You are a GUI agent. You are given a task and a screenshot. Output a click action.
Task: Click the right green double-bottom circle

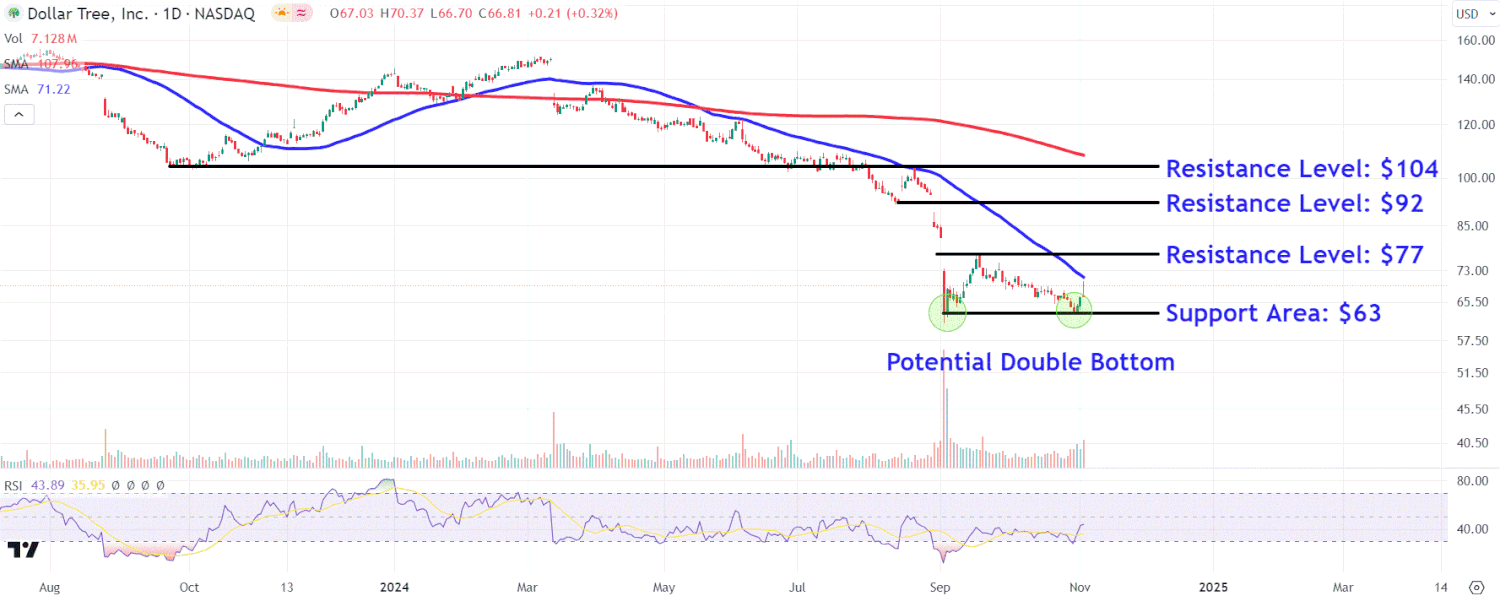click(1074, 311)
